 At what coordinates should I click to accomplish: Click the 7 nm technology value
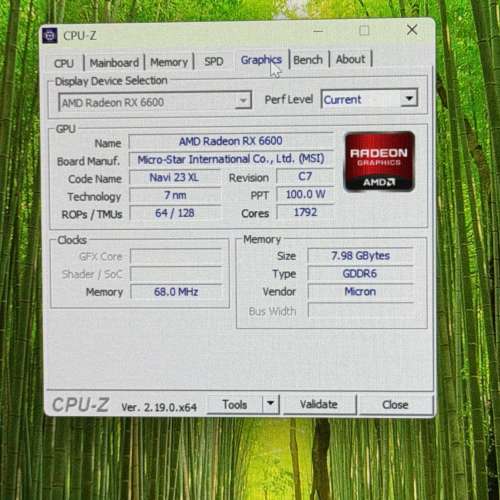coord(175,195)
